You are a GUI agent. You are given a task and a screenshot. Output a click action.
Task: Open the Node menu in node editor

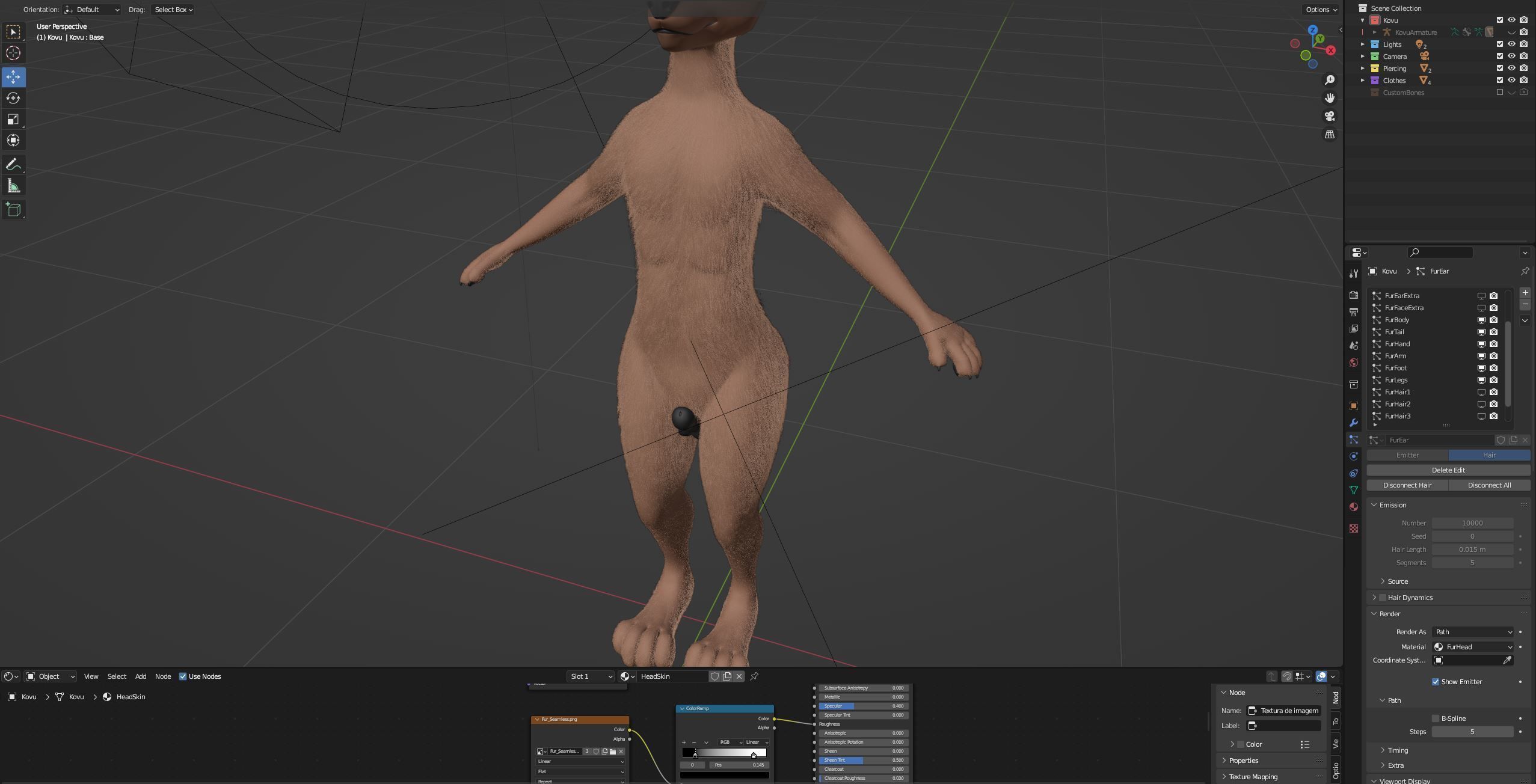click(x=163, y=676)
